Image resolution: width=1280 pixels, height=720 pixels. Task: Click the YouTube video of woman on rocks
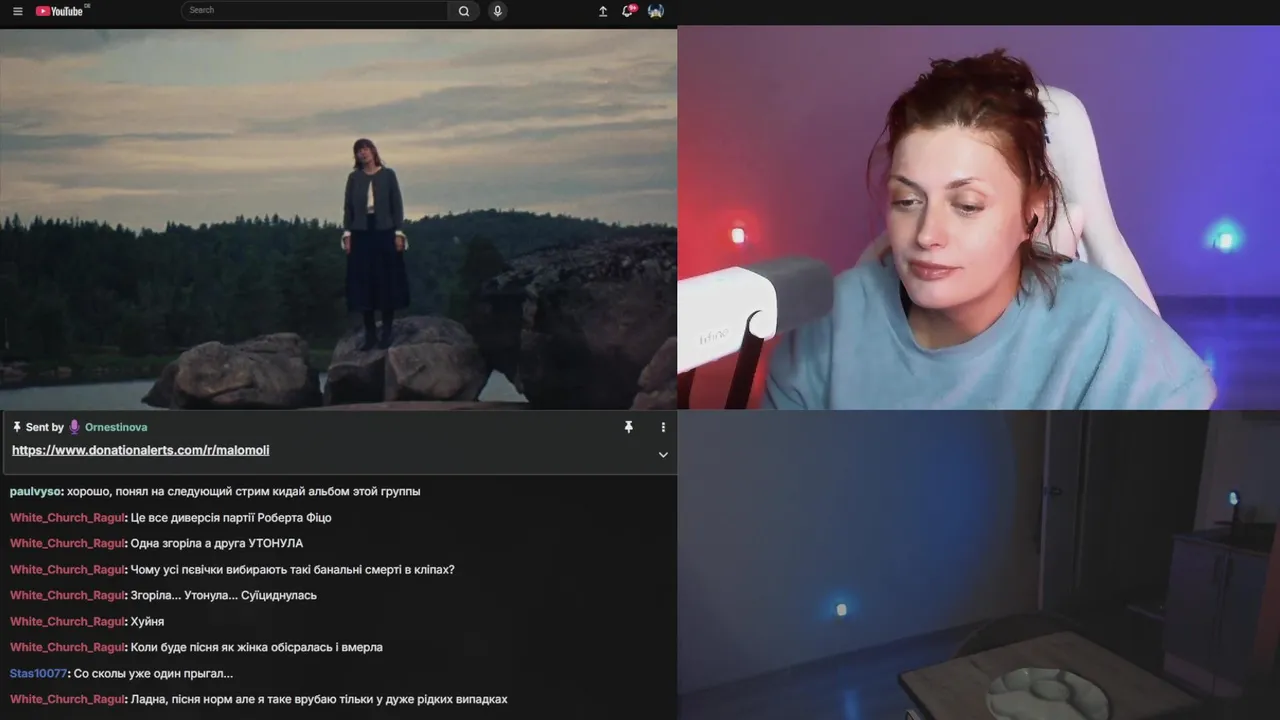338,218
